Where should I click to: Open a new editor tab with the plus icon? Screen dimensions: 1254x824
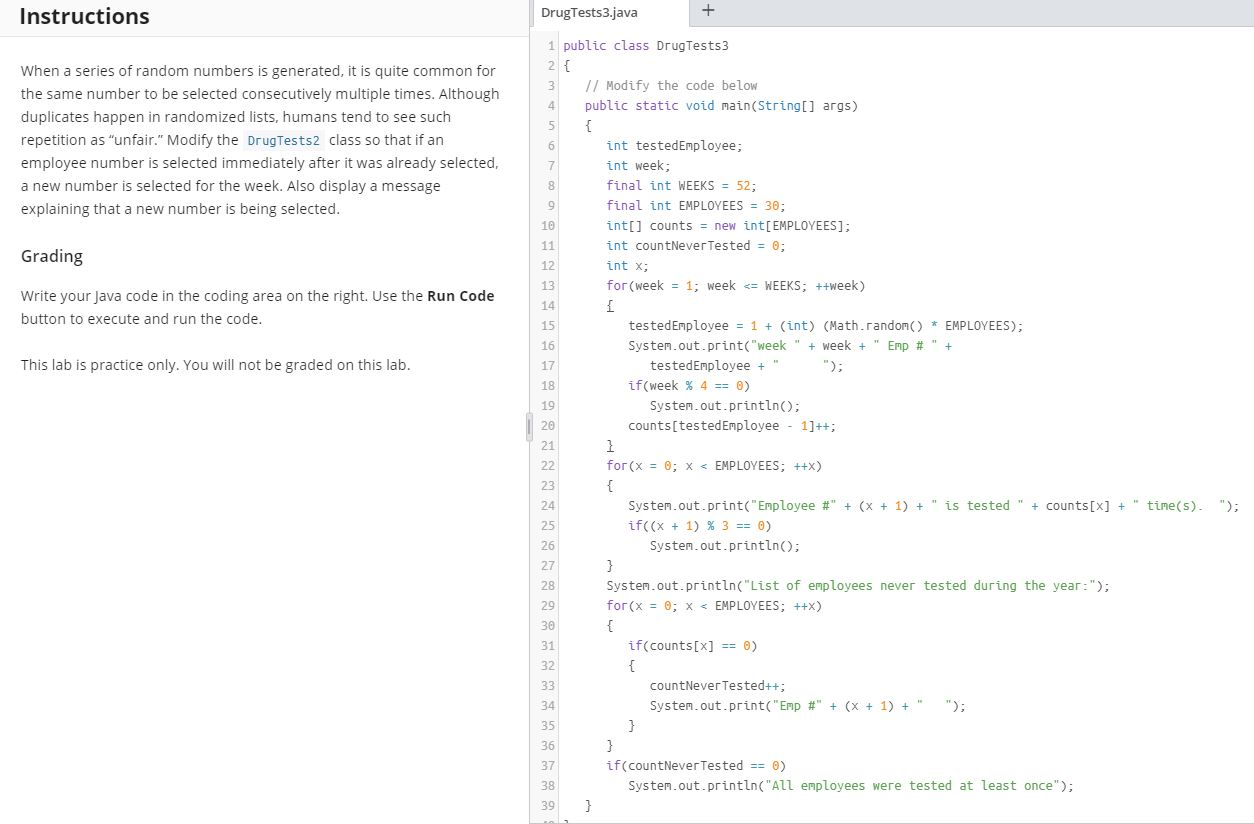pos(708,11)
